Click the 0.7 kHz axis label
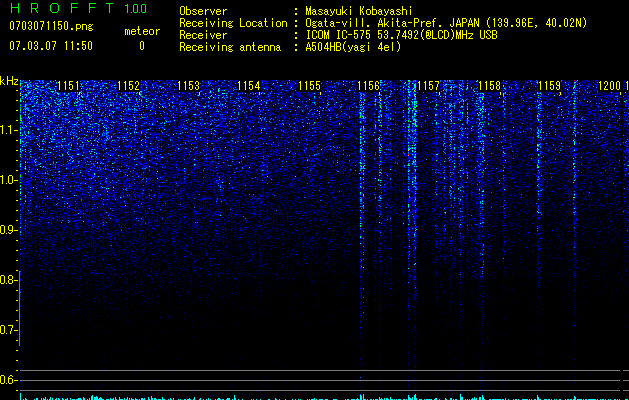The height and width of the screenshot is (400, 629). [7, 330]
